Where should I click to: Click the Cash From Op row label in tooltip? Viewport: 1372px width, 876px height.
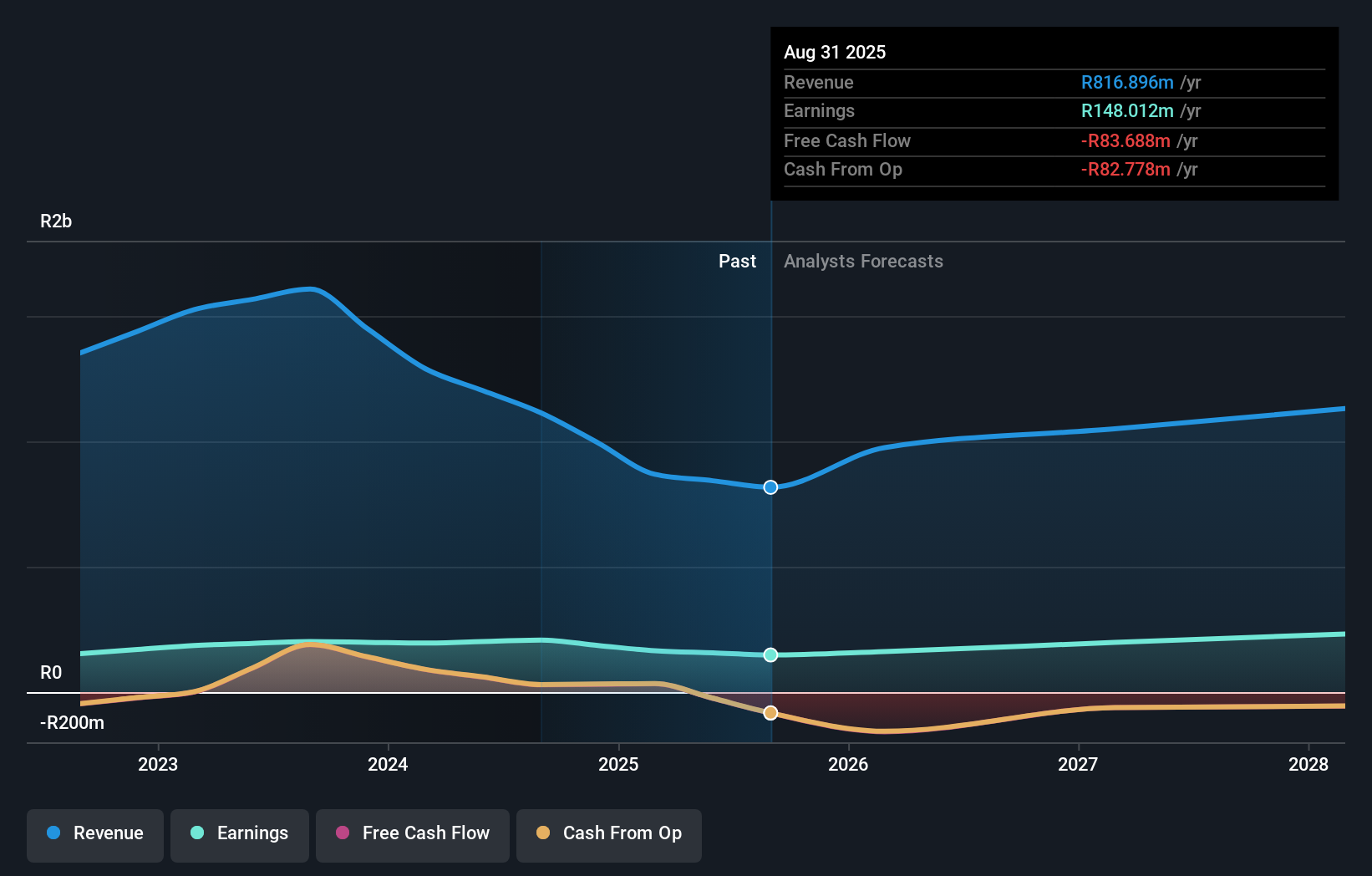843,170
